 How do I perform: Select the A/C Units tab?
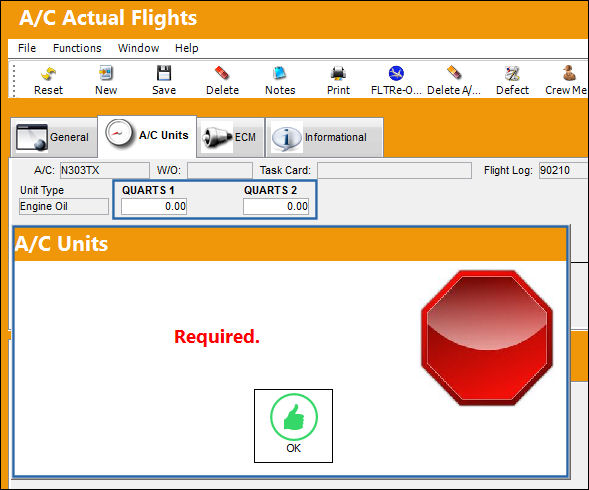(x=147, y=136)
